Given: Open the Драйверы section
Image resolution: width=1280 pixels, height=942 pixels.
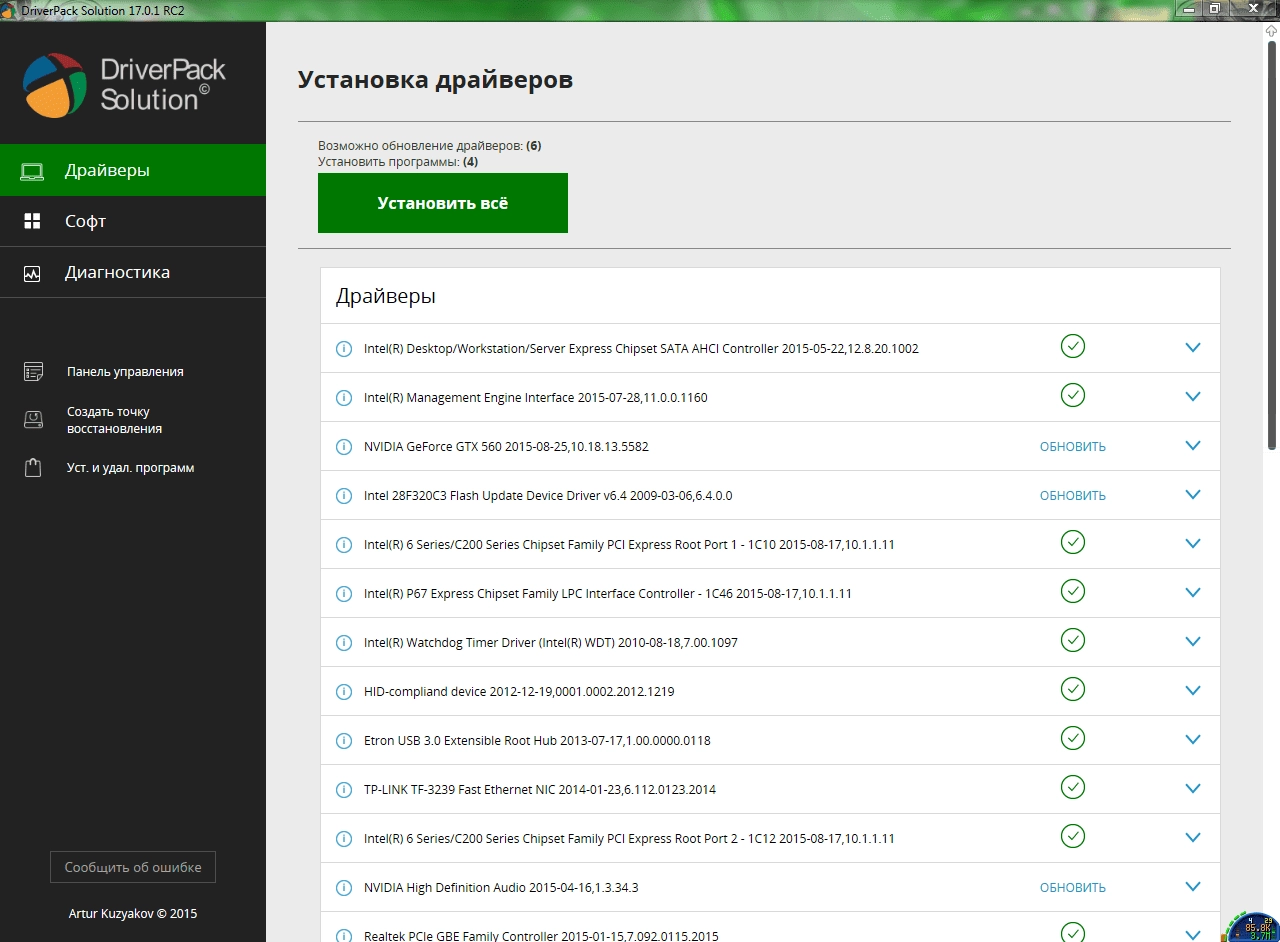Looking at the screenshot, I should coord(133,170).
